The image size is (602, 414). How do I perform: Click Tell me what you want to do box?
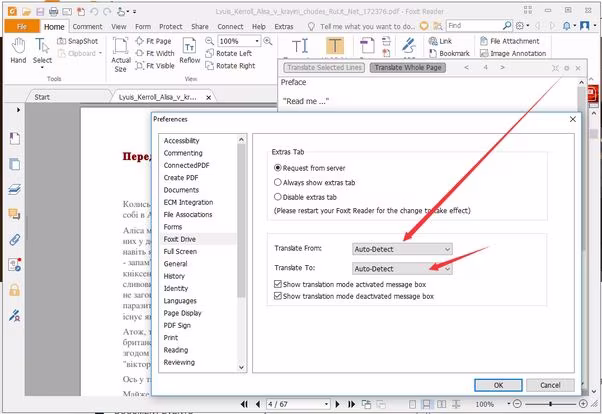(367, 26)
